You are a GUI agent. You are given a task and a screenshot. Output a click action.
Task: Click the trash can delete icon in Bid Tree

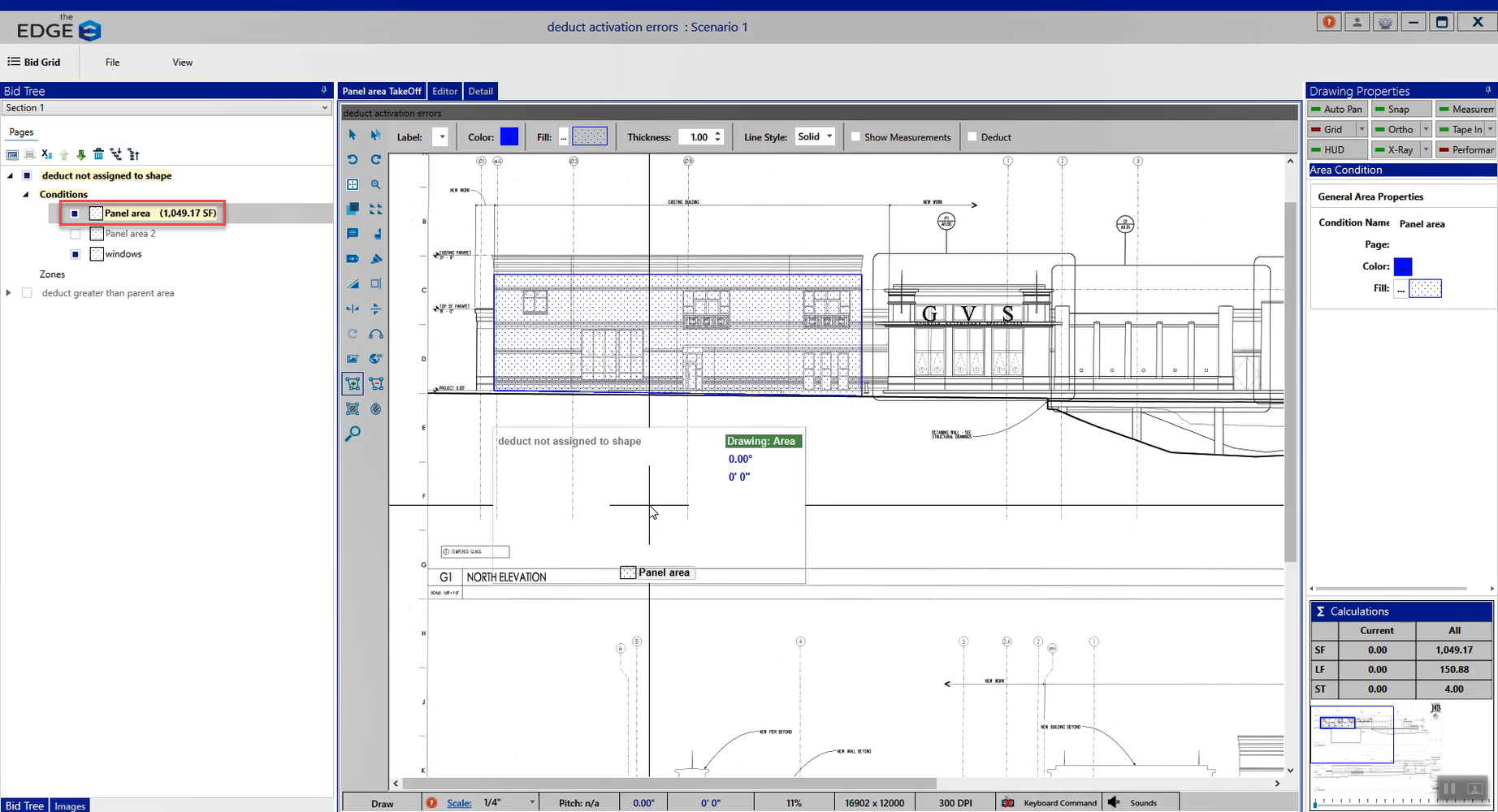(98, 154)
